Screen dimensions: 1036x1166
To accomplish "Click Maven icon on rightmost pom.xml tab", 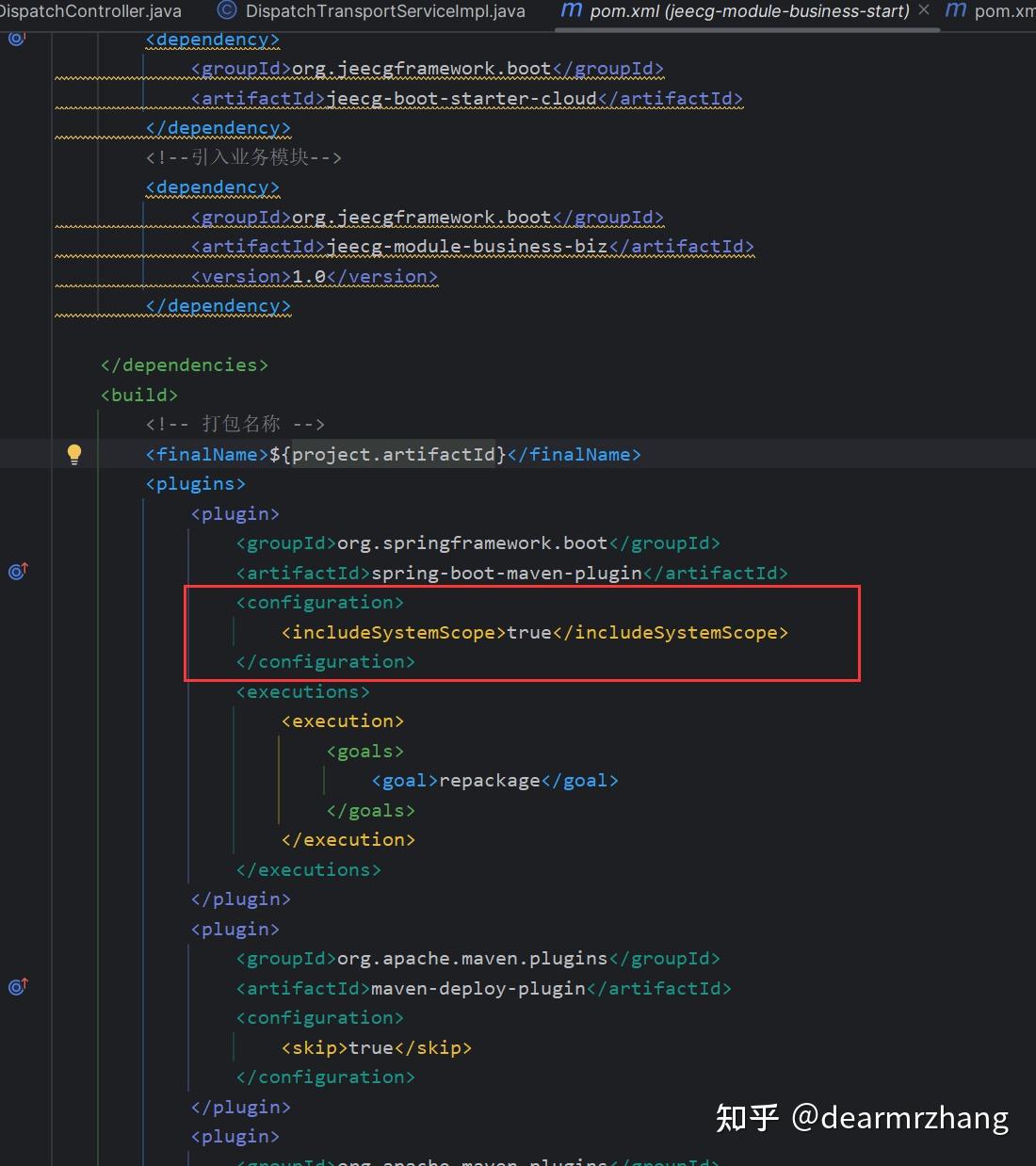I will 955,11.
